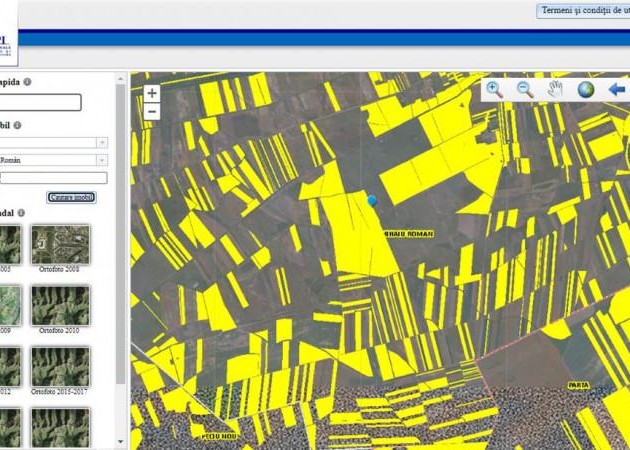The height and width of the screenshot is (450, 630).
Task: Select the zoom out magnifier tool
Action: 524,90
